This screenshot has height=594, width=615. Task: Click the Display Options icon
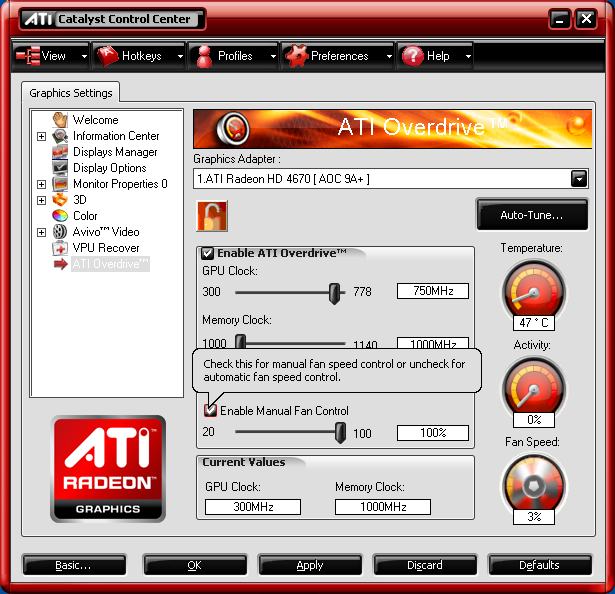click(60, 168)
